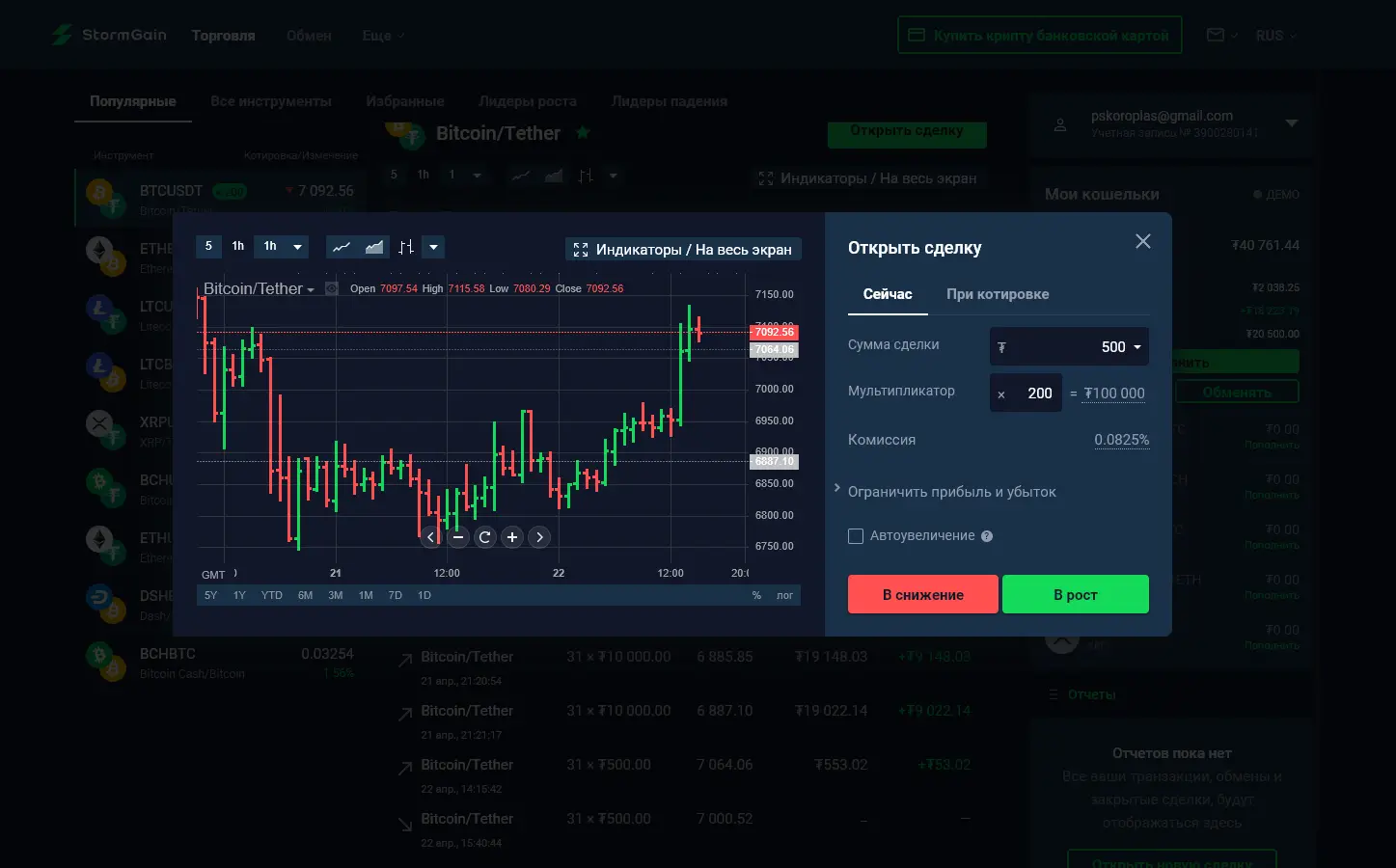Open Торговля in the top navigation
This screenshot has width=1396, height=868.
click(x=223, y=36)
